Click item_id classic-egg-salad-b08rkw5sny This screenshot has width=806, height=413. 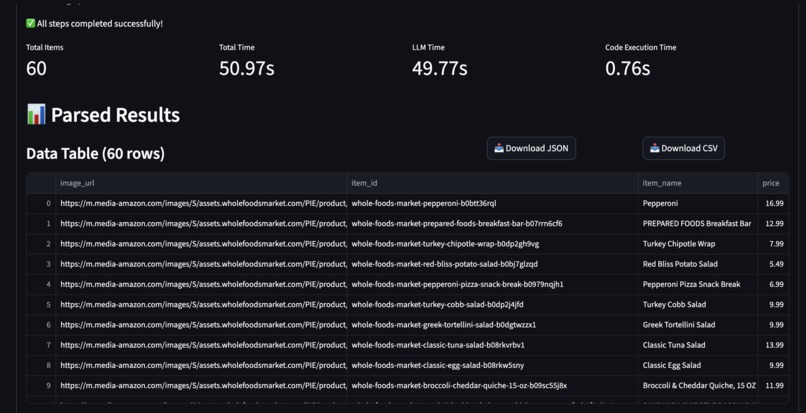coord(492,365)
